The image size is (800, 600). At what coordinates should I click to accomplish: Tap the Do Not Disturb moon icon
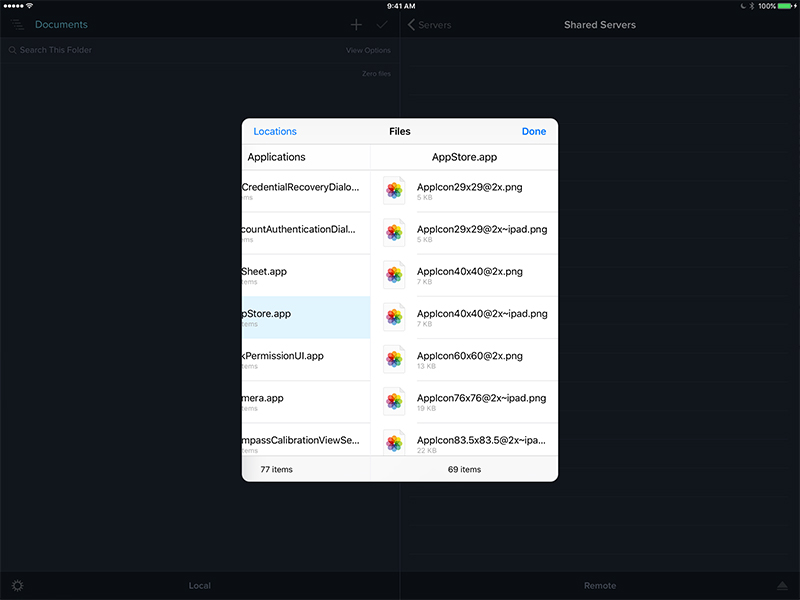[743, 6]
